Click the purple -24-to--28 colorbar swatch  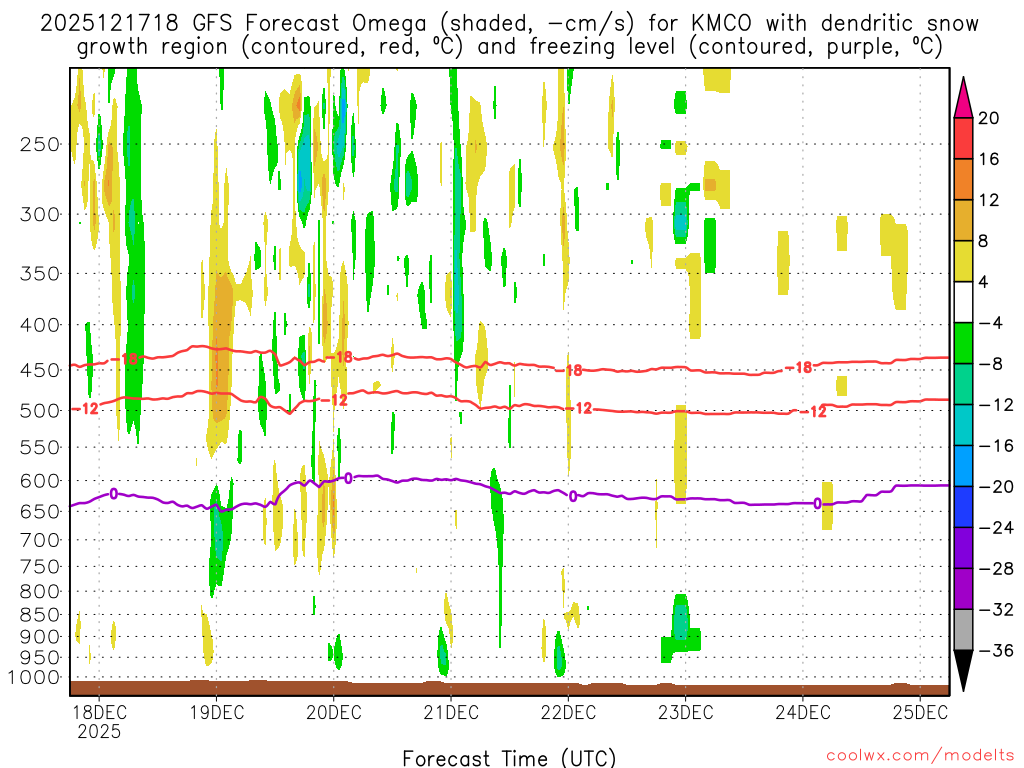click(x=963, y=548)
